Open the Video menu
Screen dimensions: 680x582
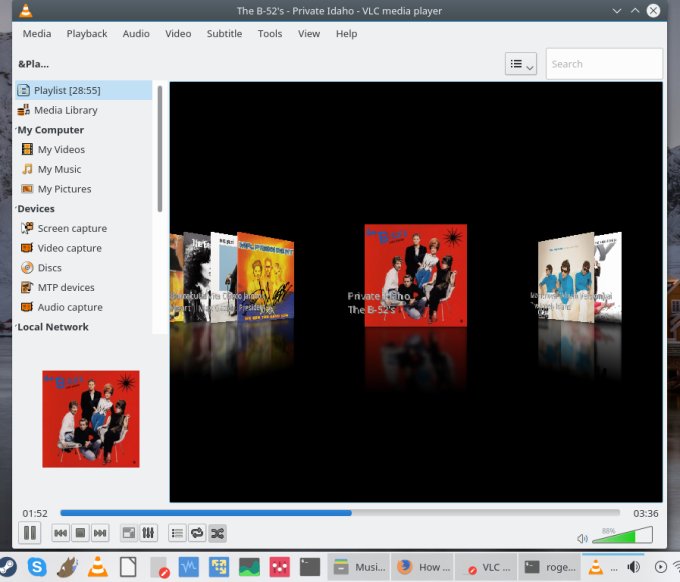178,33
